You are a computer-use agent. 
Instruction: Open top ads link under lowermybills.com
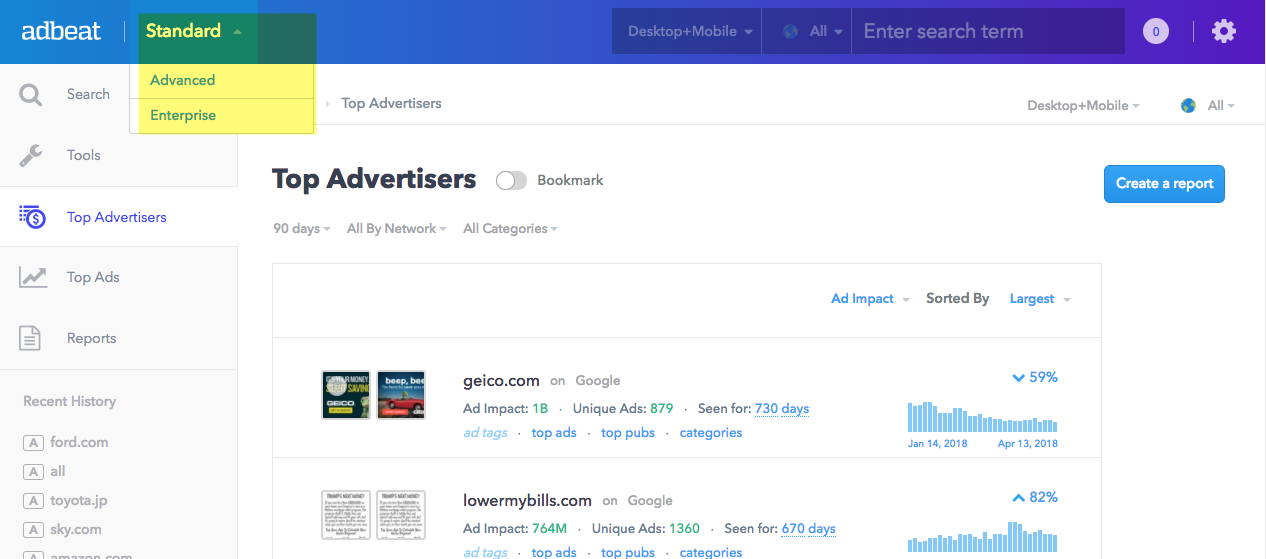click(554, 552)
